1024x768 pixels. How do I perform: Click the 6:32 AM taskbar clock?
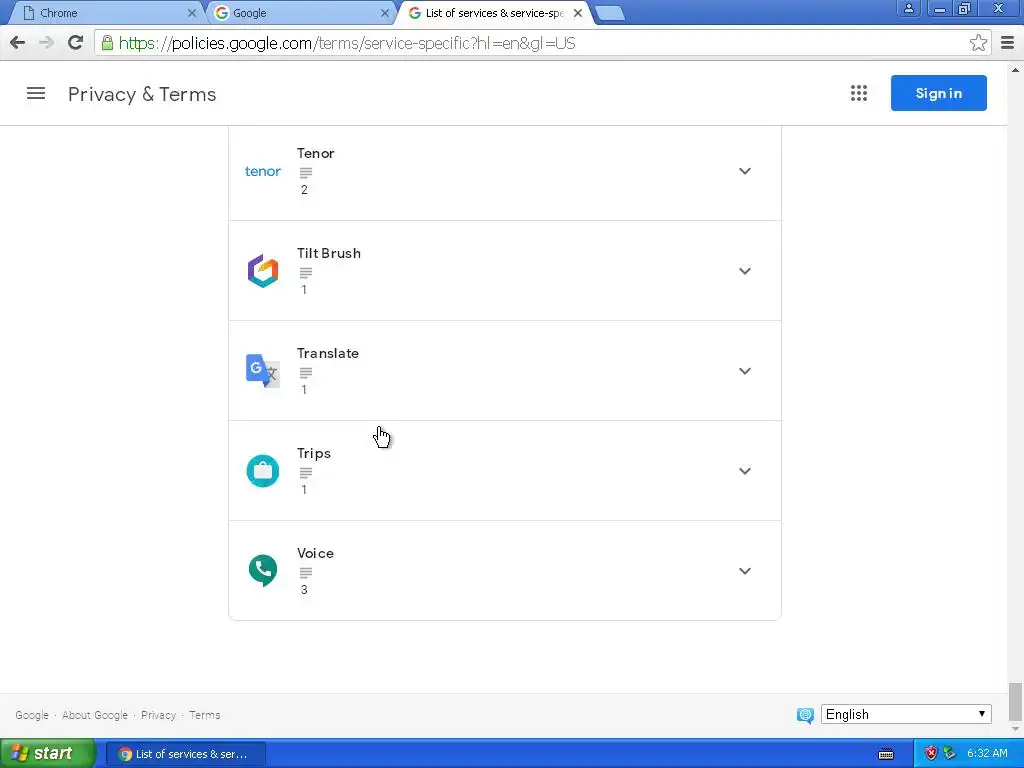[987, 754]
